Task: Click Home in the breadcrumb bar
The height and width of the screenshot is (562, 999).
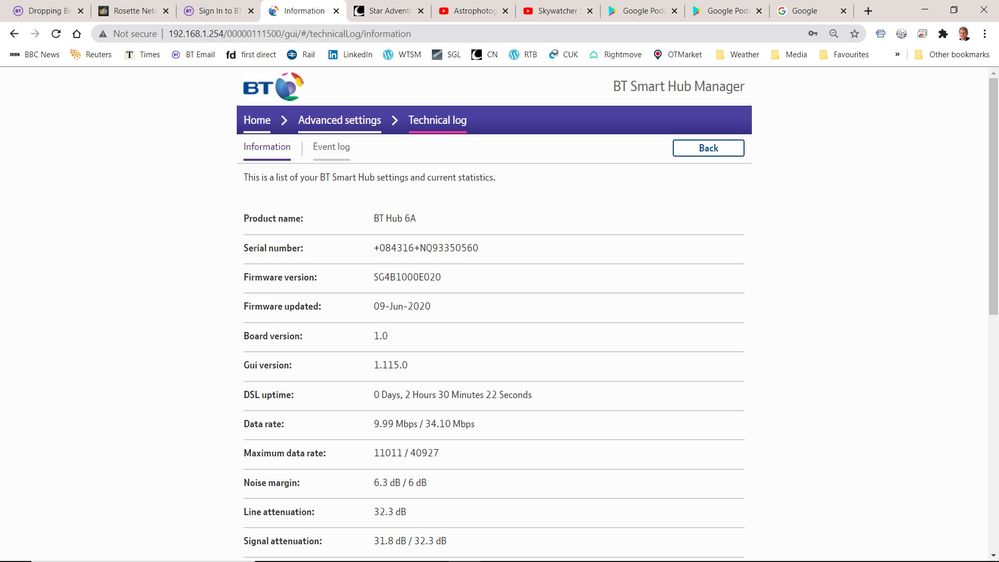Action: (257, 120)
